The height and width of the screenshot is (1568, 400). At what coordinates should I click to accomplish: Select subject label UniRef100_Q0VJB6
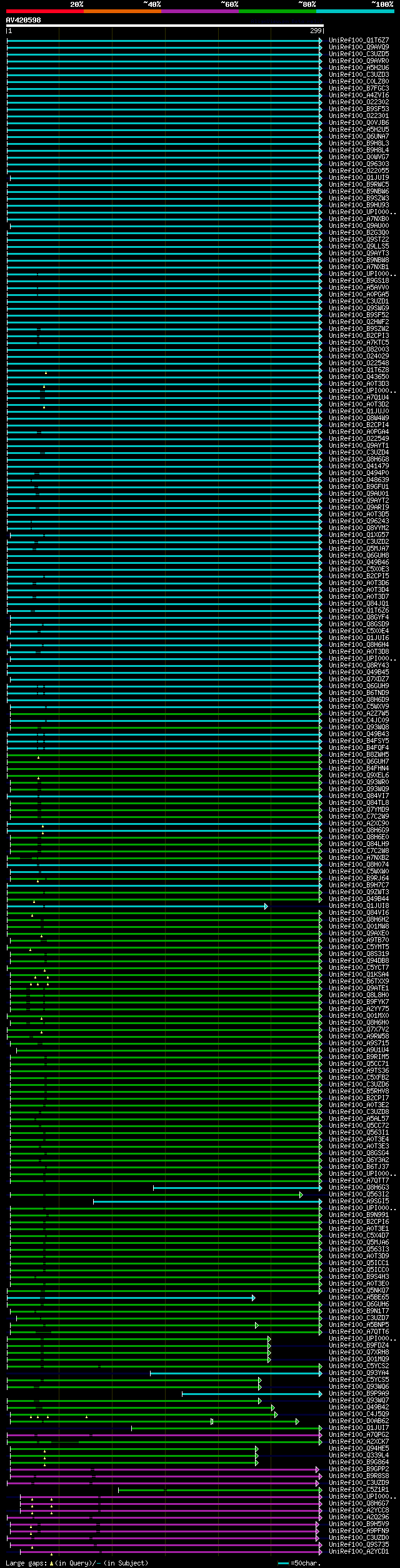click(359, 122)
